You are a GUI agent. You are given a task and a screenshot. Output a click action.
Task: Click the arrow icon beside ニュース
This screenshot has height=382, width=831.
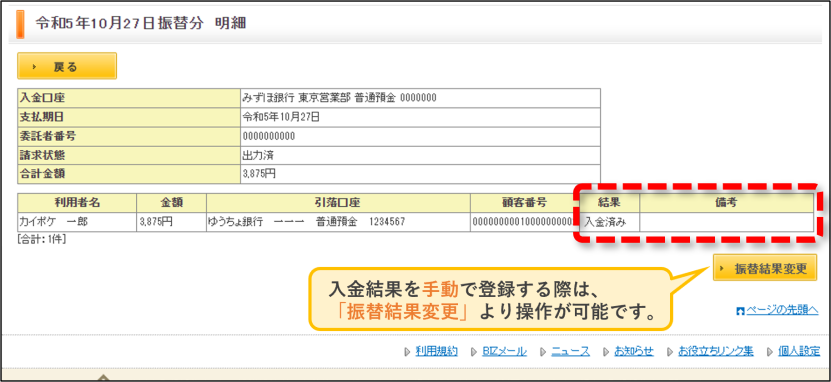[x=543, y=352]
